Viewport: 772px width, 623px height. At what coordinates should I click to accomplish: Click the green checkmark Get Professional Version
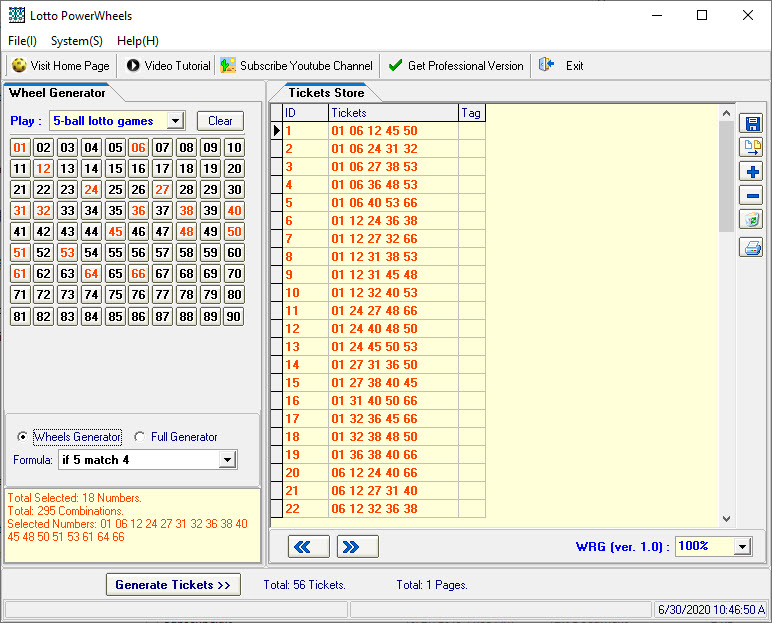pyautogui.click(x=395, y=66)
